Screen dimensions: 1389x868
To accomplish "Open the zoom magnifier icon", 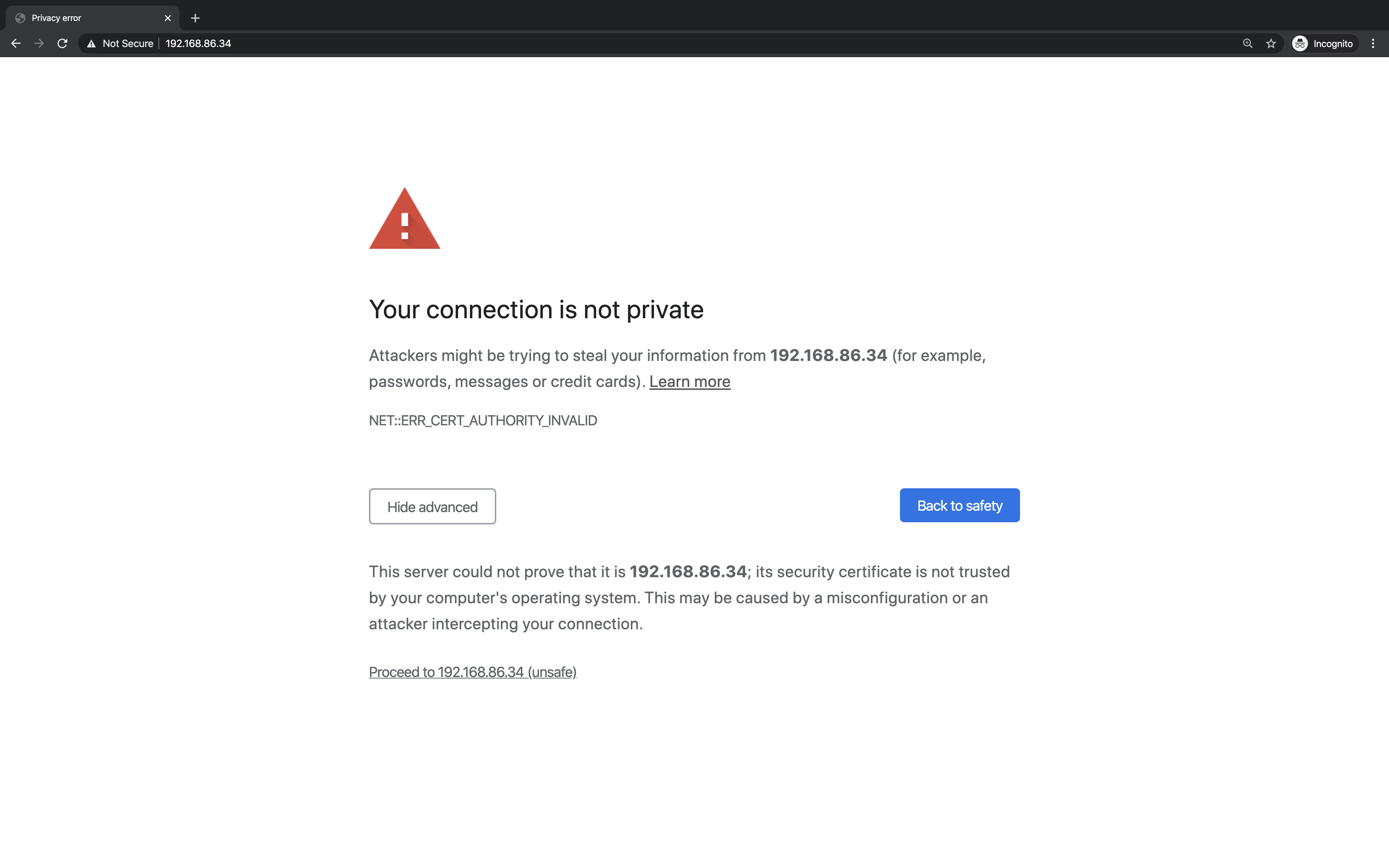I will point(1247,44).
